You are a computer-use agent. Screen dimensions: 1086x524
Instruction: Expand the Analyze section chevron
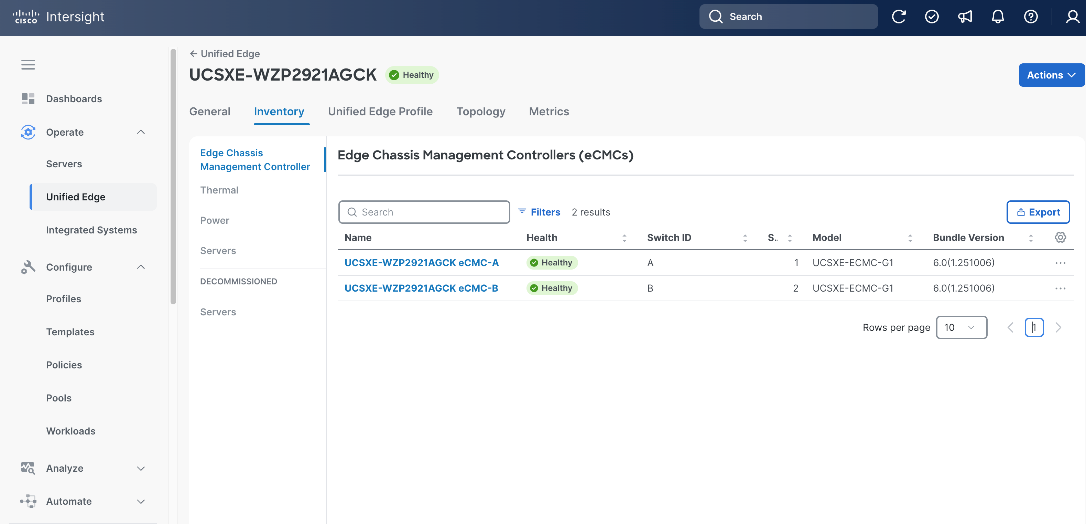[x=141, y=469]
